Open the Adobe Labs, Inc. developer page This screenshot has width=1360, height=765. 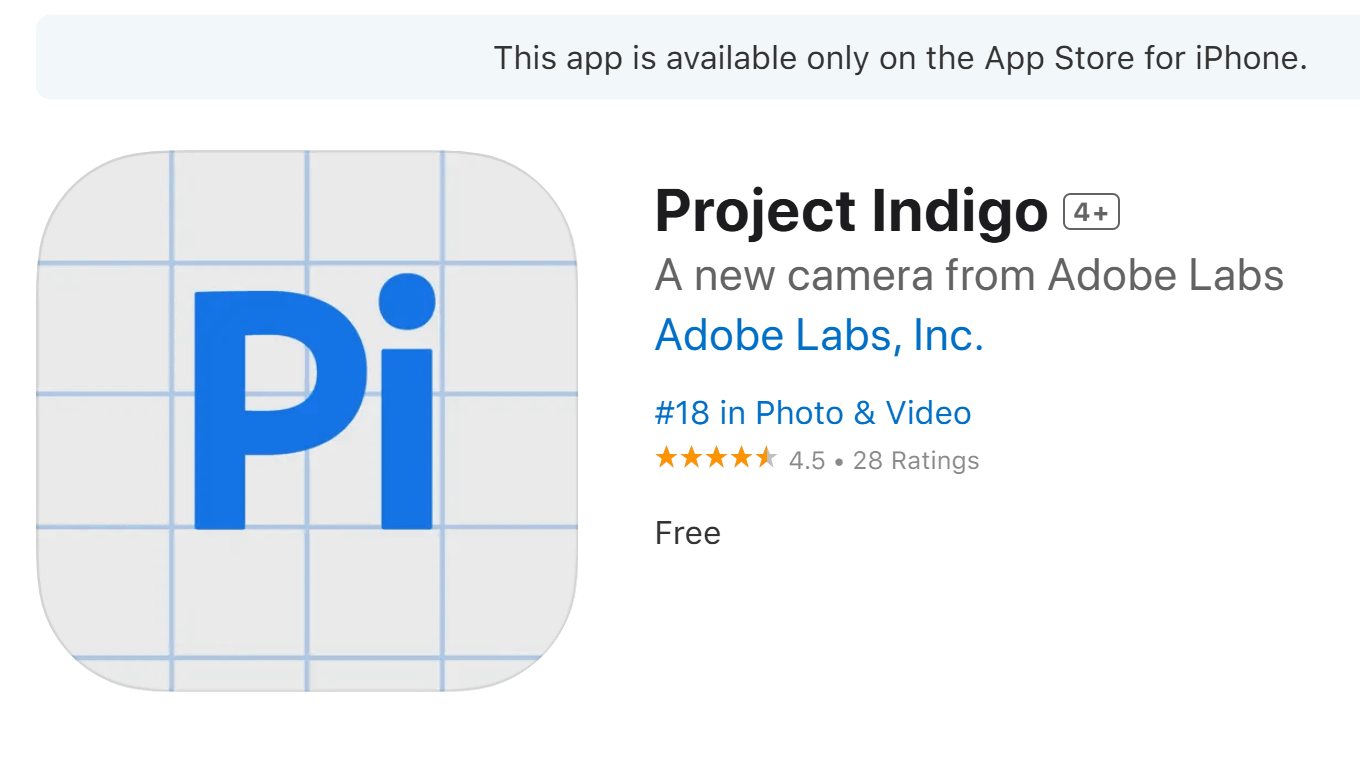(818, 336)
